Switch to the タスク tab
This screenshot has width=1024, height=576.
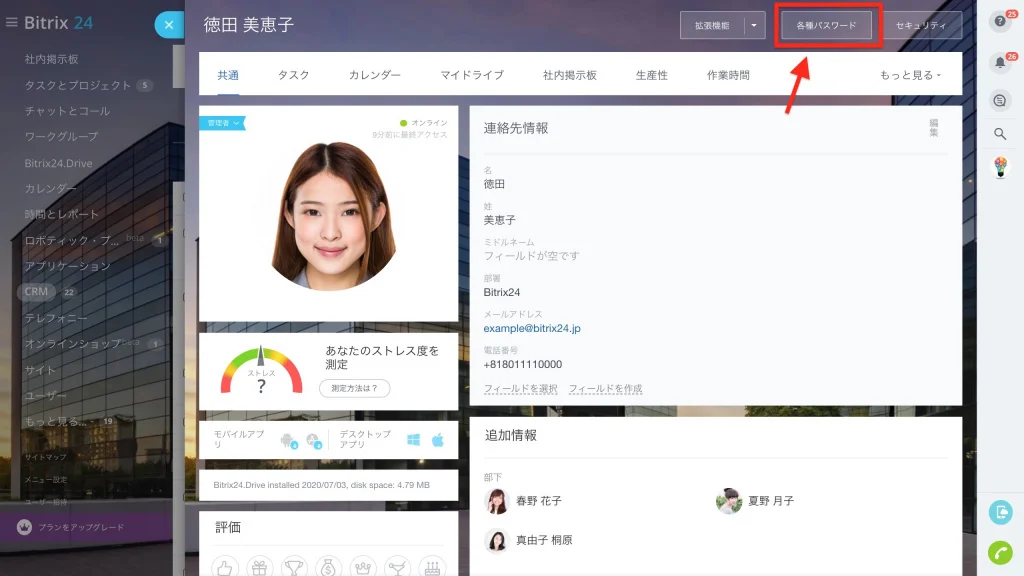293,75
